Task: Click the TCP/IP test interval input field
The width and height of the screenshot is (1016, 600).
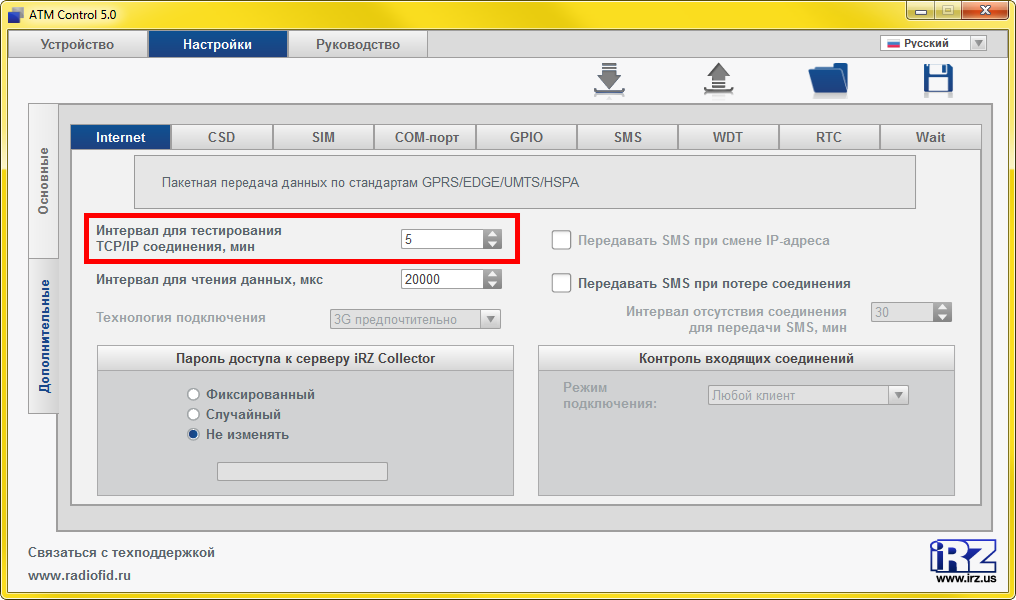Action: pos(440,239)
